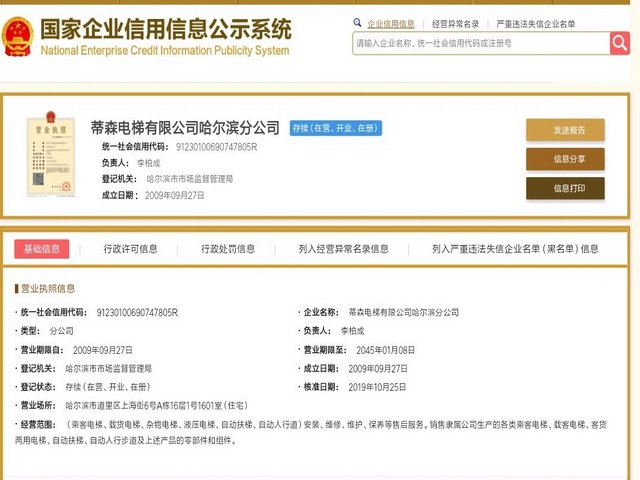Click the 存续(在营、开业、在册) status badge
Viewport: 640px width, 480px height.
coord(336,128)
